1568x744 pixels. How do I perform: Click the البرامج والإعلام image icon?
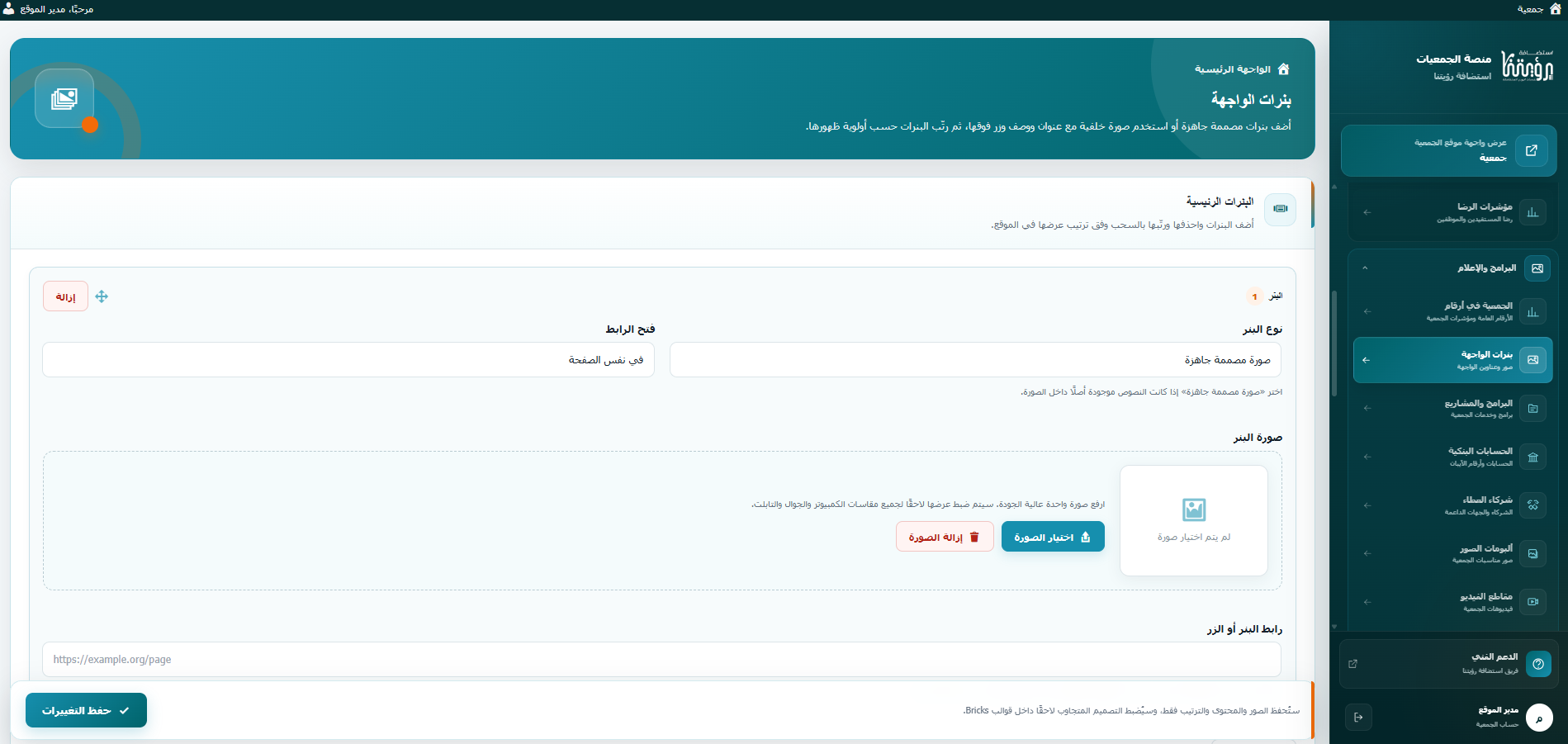(x=1537, y=268)
